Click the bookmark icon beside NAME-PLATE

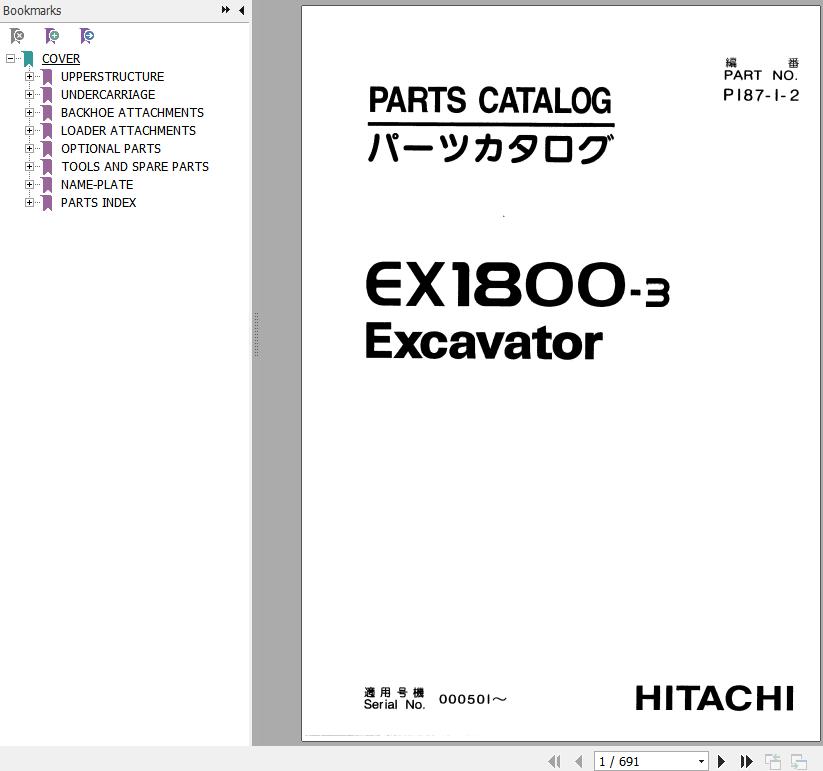click(x=47, y=185)
